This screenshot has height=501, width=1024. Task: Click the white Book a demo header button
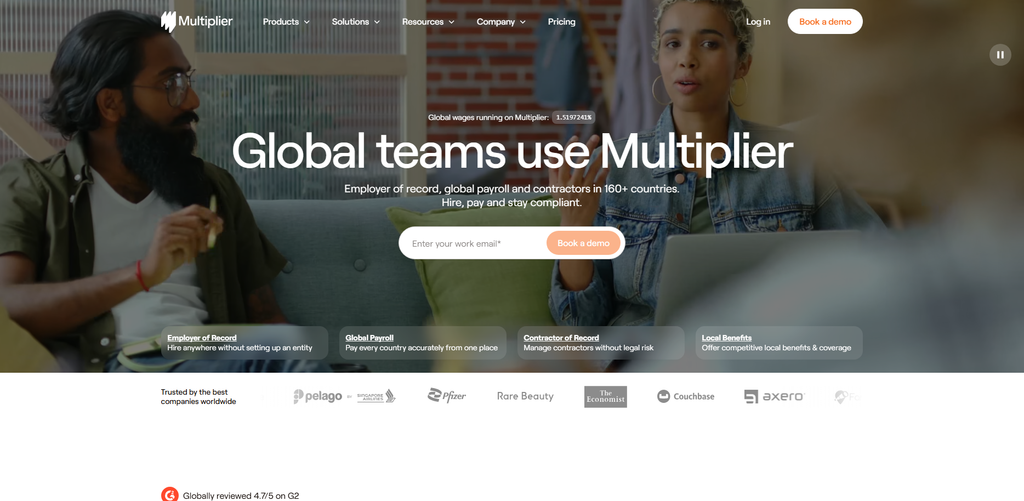click(825, 22)
